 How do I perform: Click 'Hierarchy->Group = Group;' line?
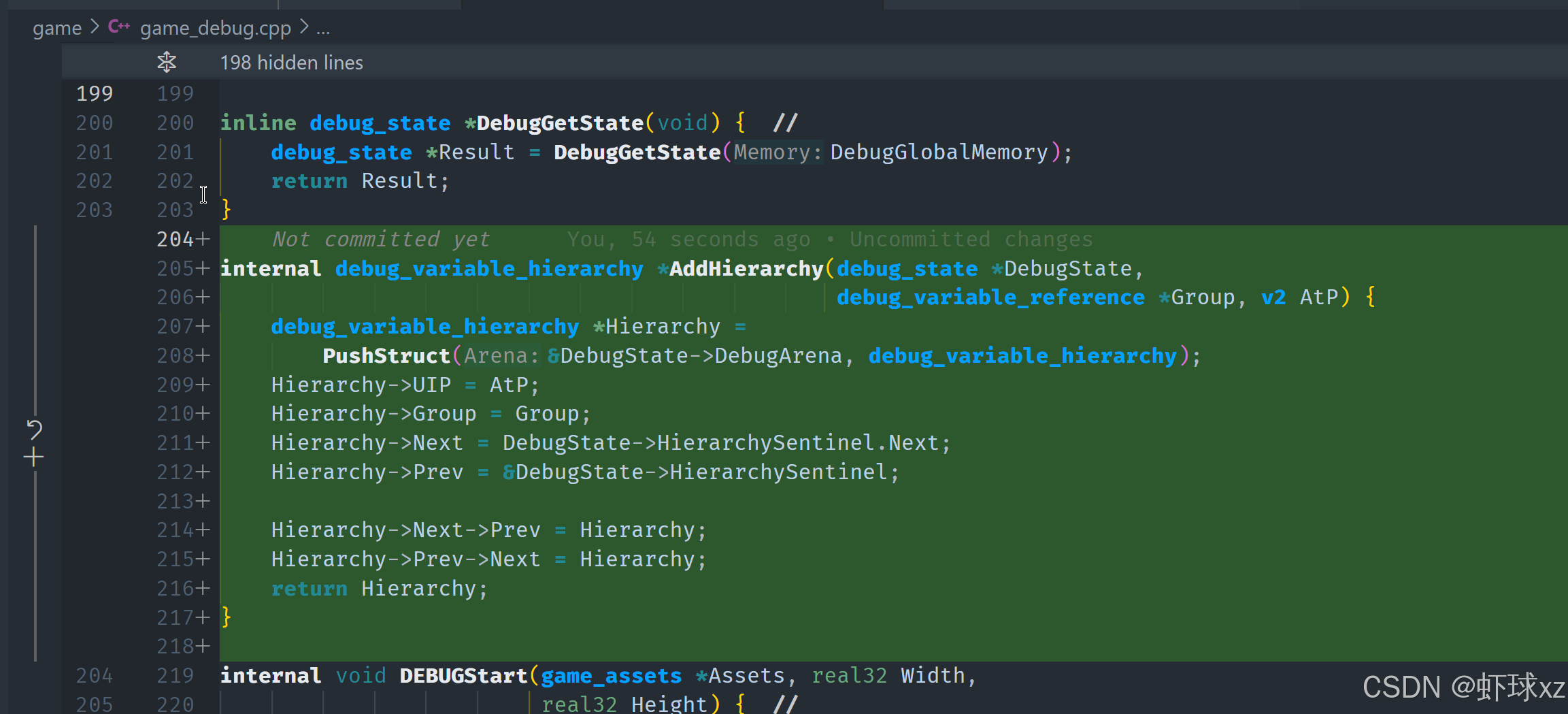tap(431, 413)
